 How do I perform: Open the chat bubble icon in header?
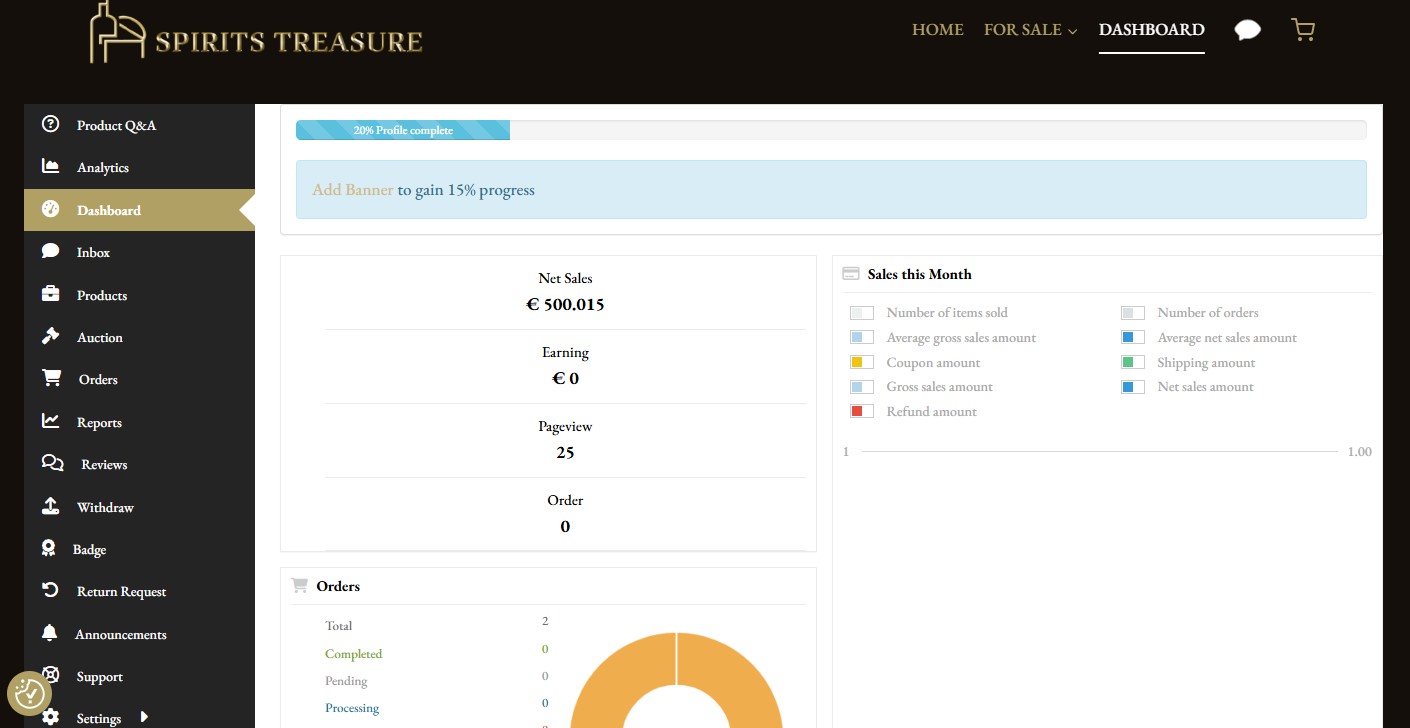pyautogui.click(x=1247, y=30)
